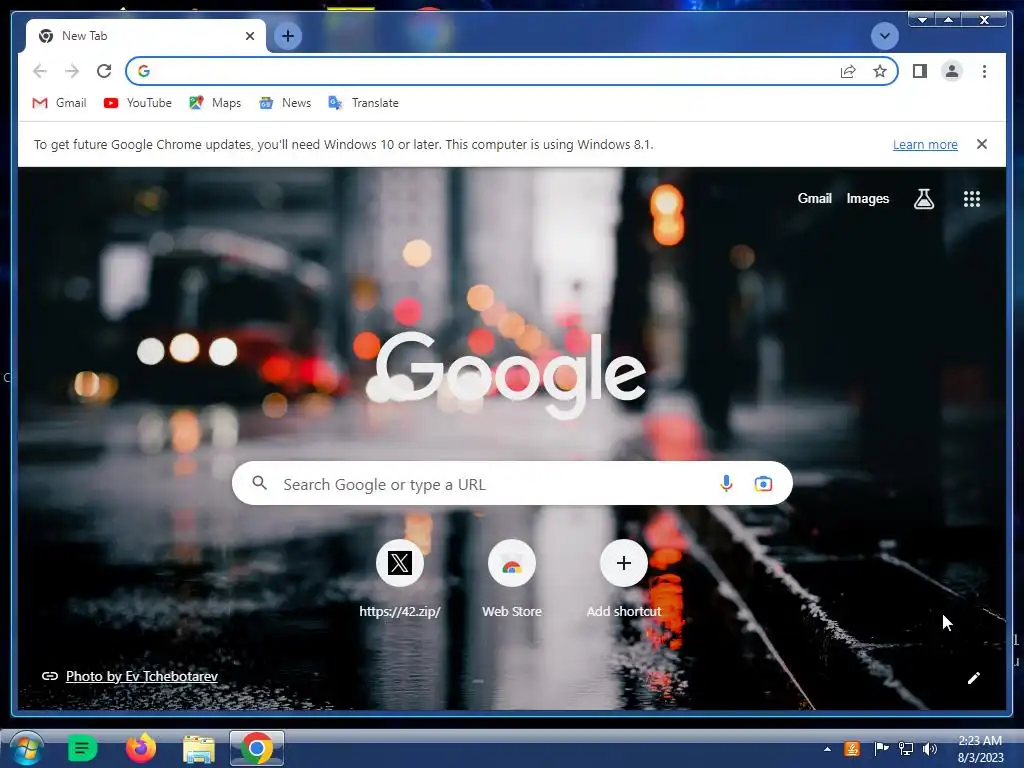Open the Java tray icon

(852, 748)
